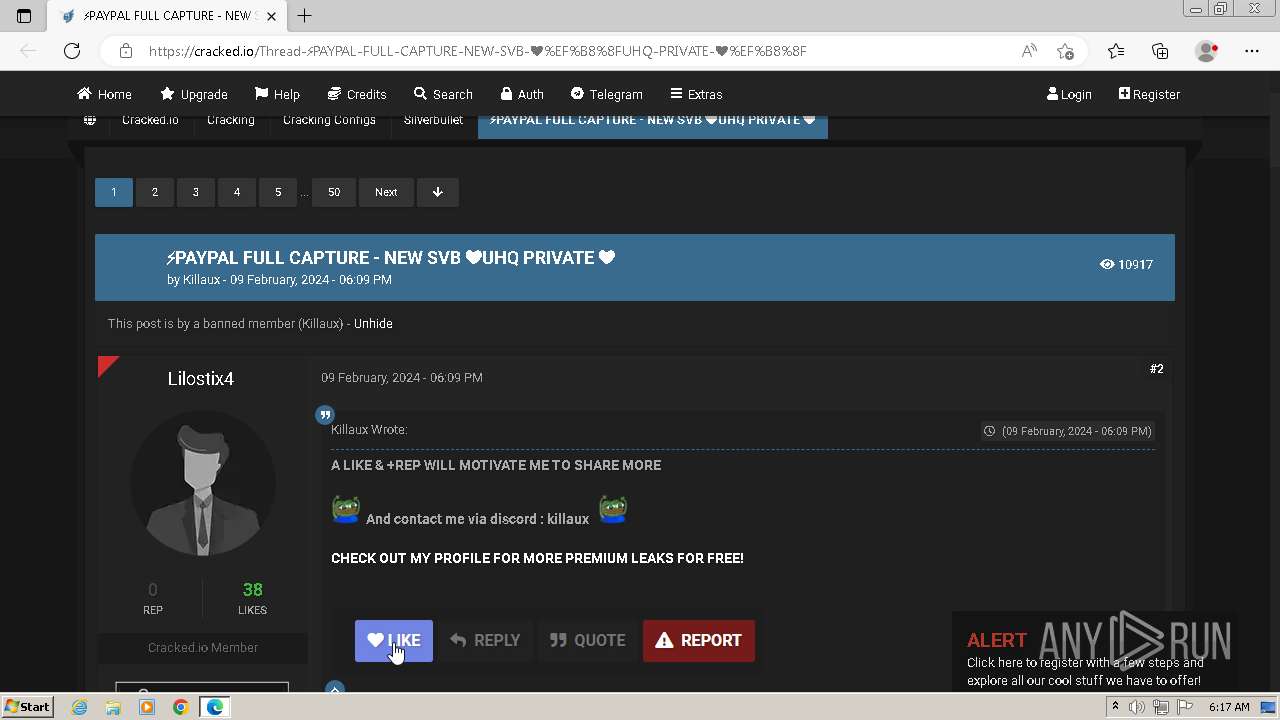Open Chrome from taskbar
The width and height of the screenshot is (1280, 720).
coord(180,707)
